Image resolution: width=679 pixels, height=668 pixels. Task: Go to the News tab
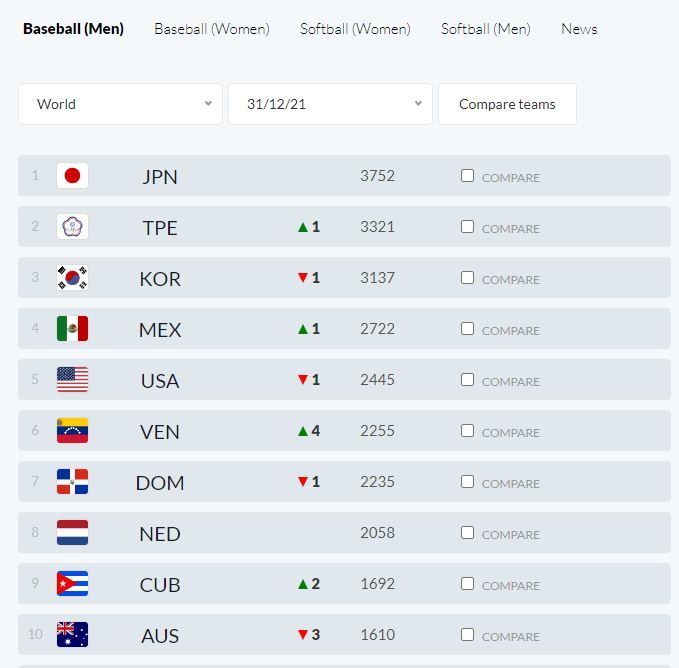579,29
